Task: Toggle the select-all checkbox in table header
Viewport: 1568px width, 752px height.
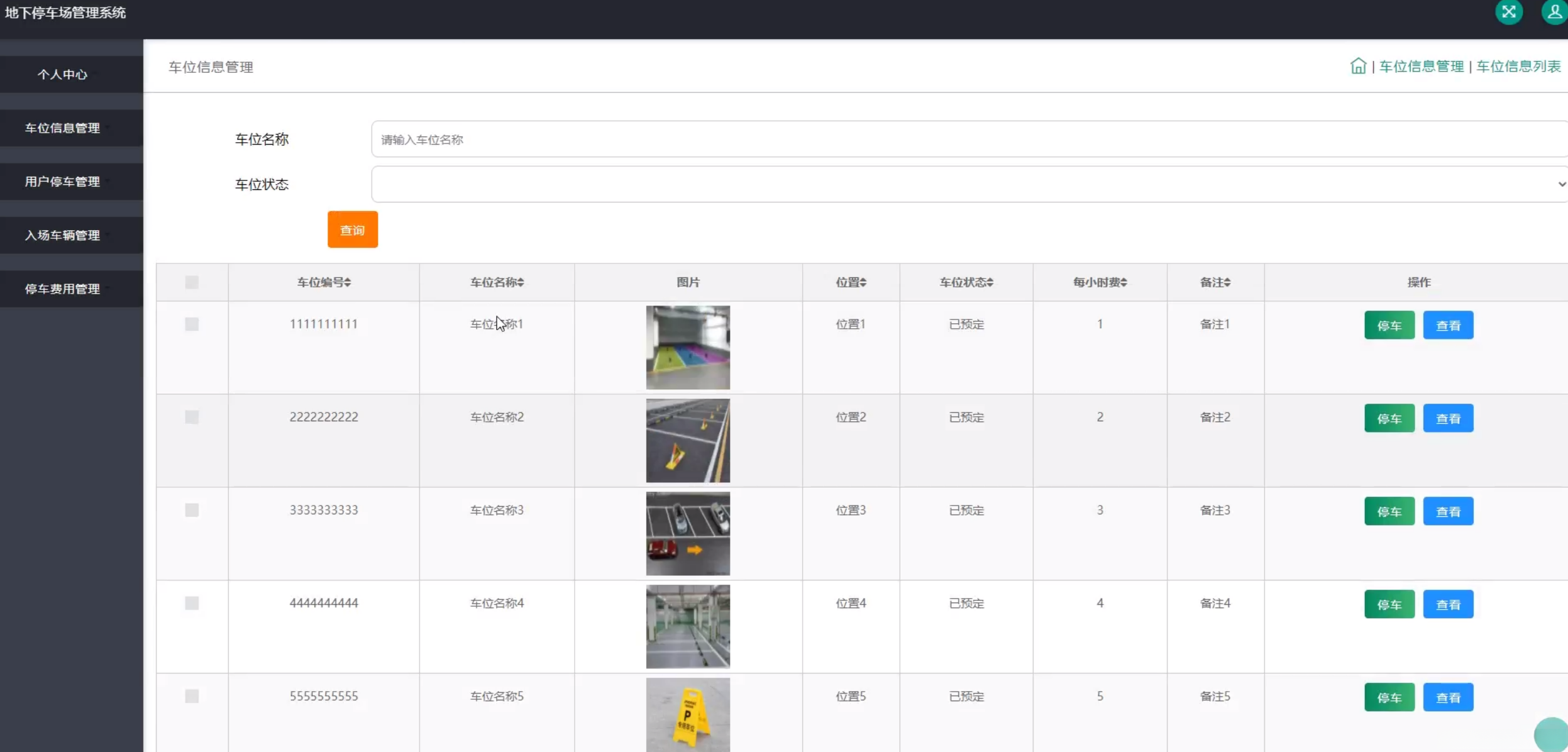Action: (x=192, y=282)
